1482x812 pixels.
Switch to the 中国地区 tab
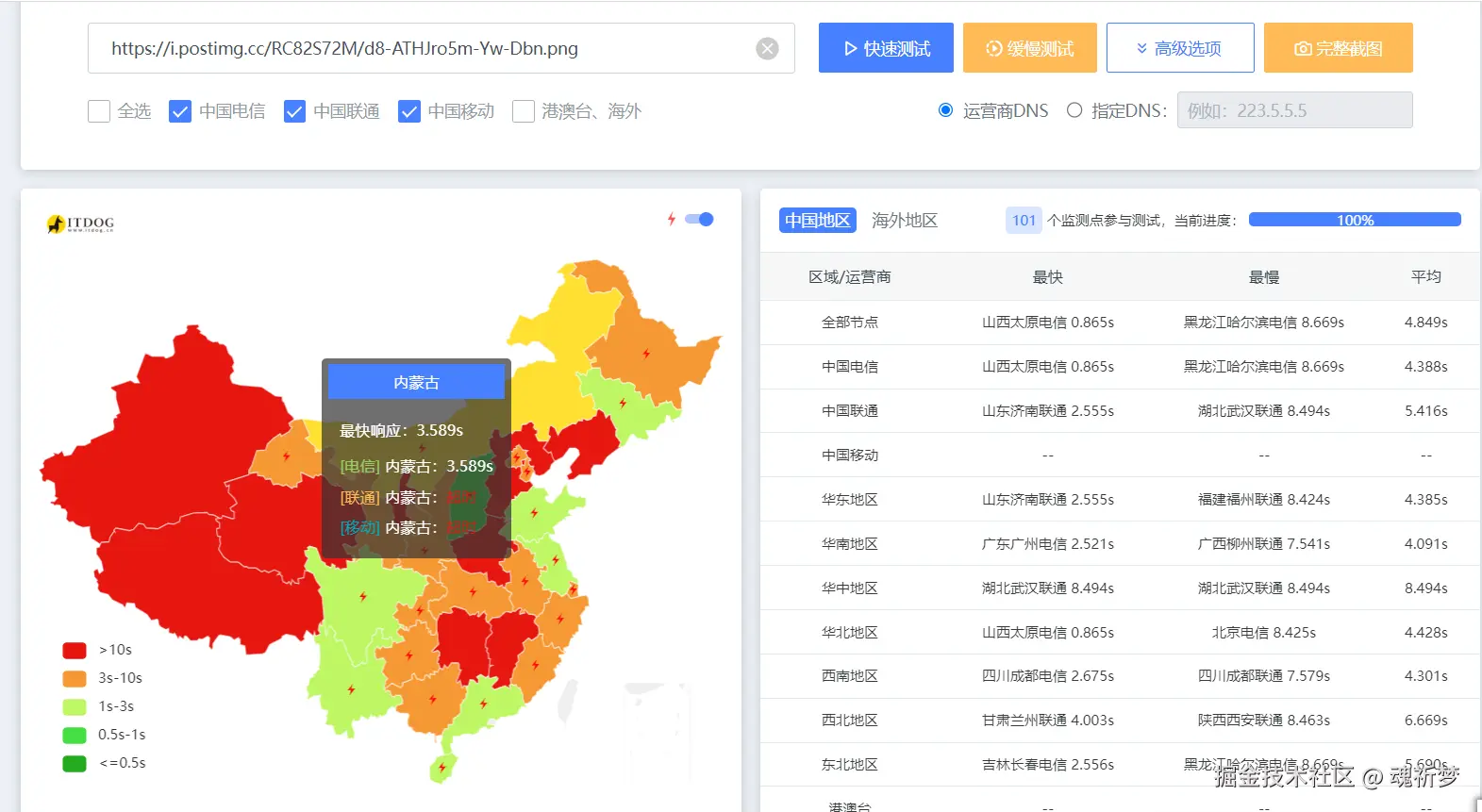[x=817, y=220]
